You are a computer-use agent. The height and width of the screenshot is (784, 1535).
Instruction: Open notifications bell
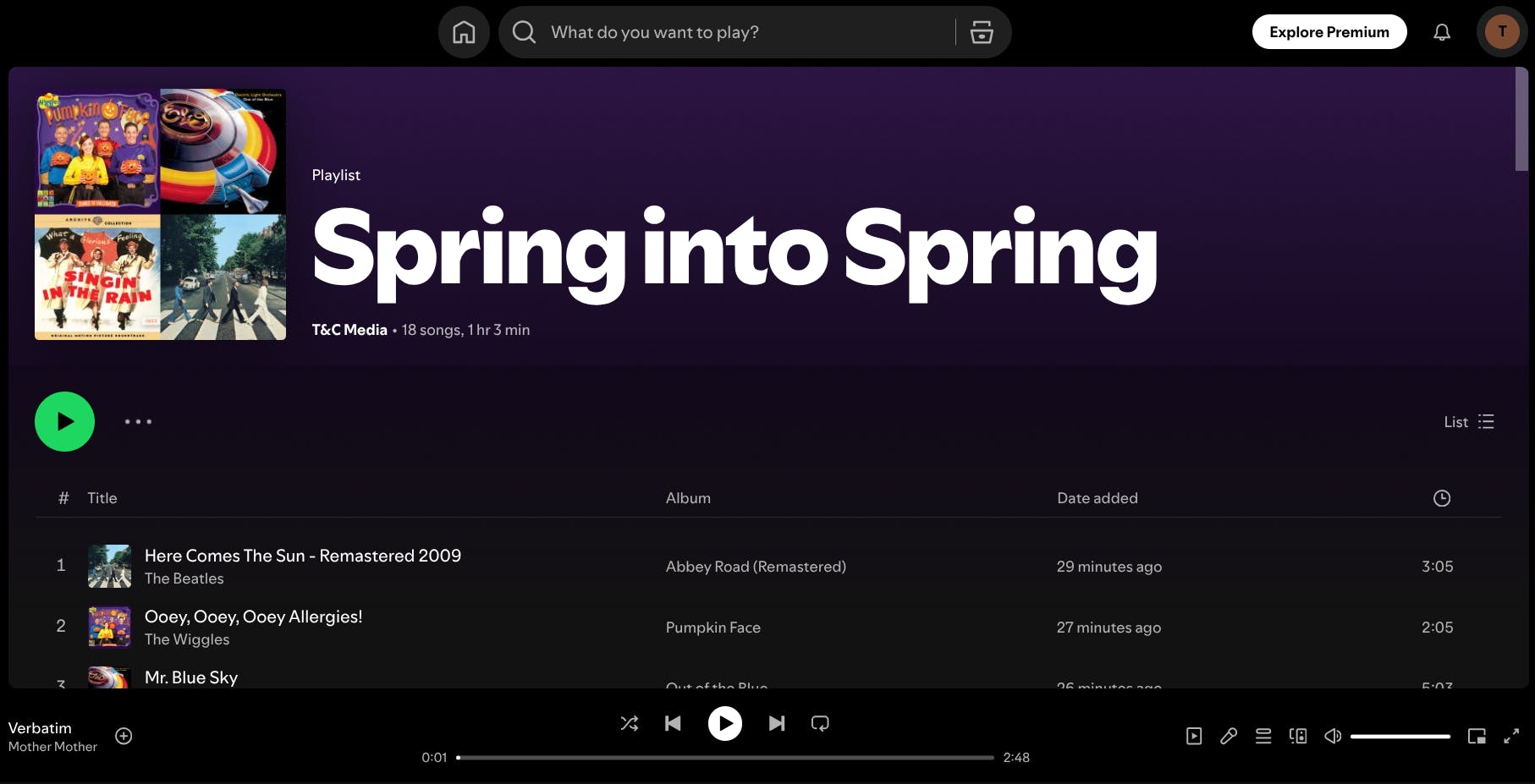coord(1442,31)
